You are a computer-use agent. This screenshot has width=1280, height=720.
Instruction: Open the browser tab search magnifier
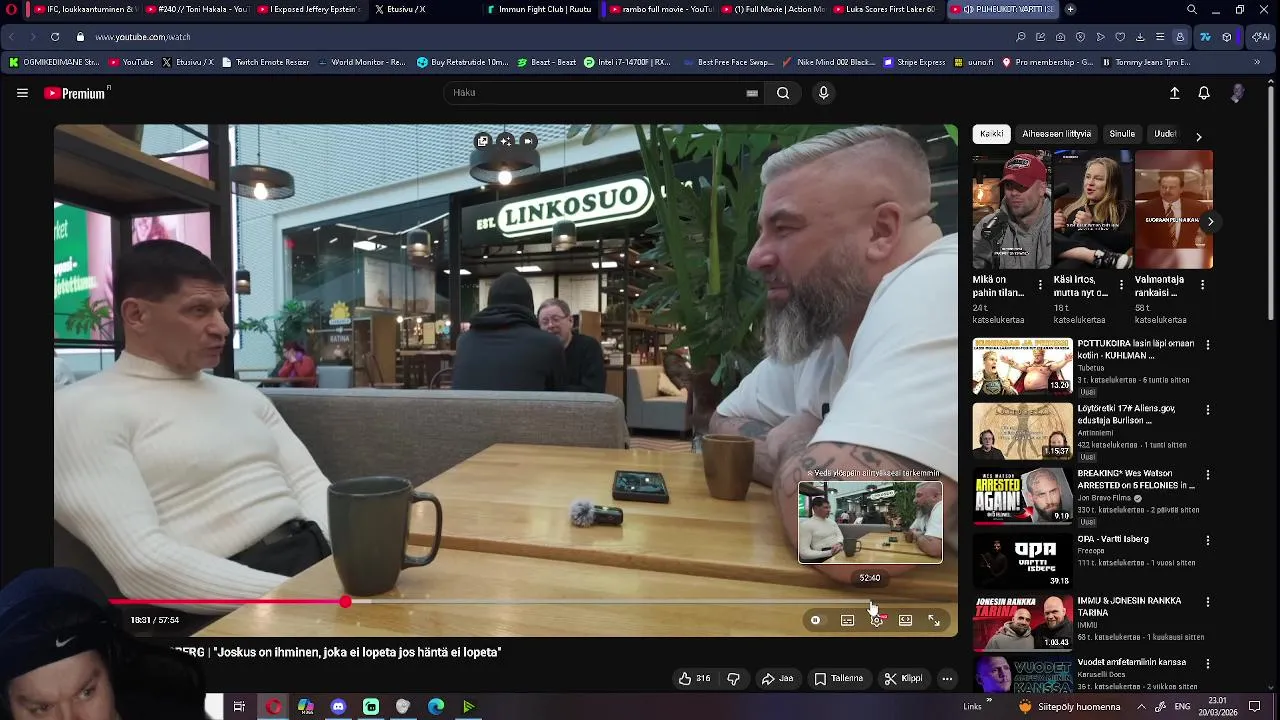(1192, 9)
